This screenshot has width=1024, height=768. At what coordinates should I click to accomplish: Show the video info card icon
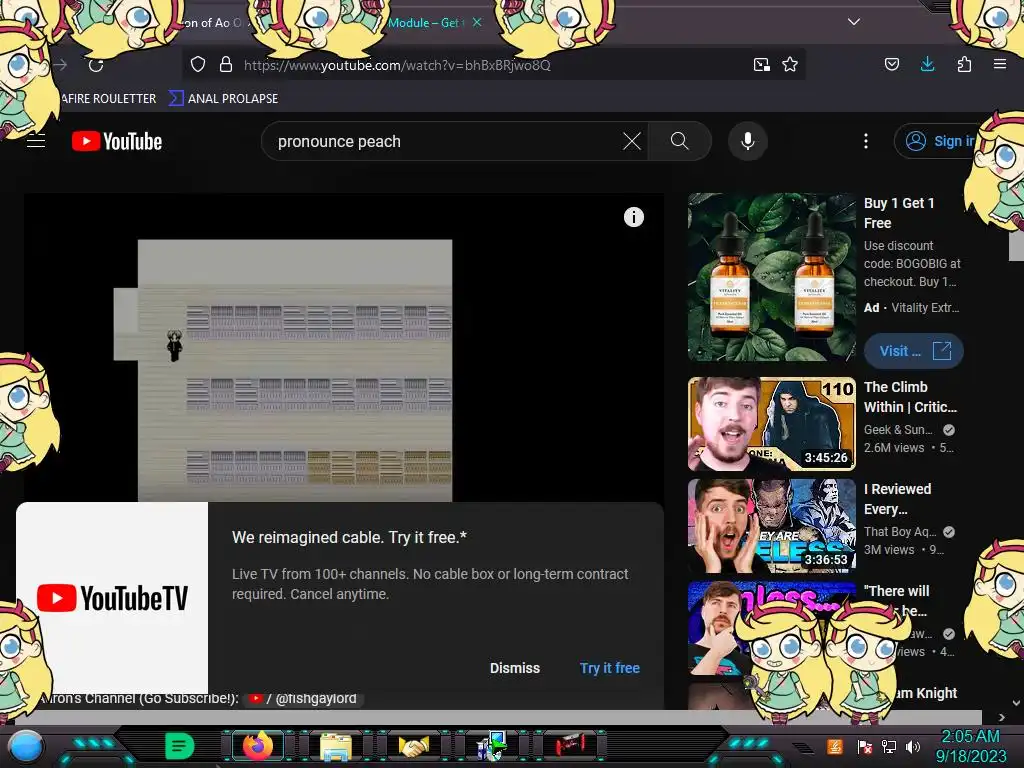click(x=633, y=217)
